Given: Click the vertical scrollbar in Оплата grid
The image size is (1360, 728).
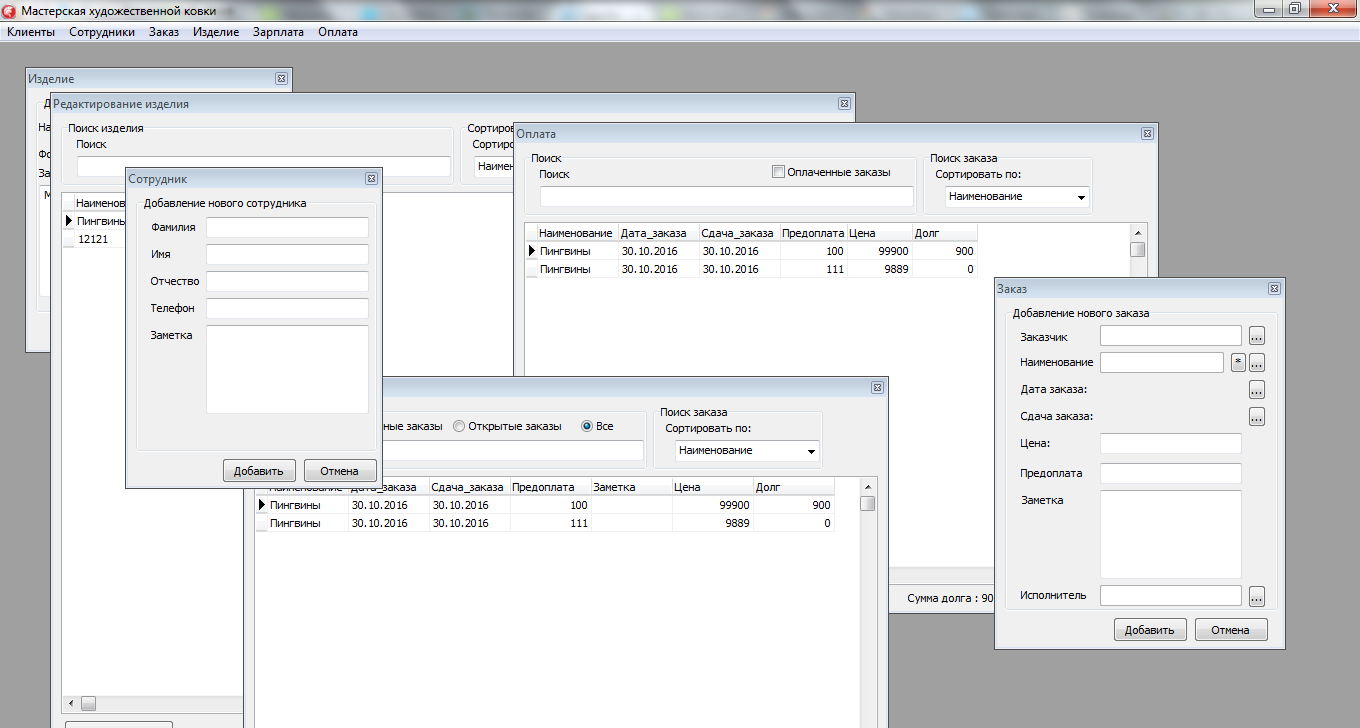Looking at the screenshot, I should pos(1137,250).
